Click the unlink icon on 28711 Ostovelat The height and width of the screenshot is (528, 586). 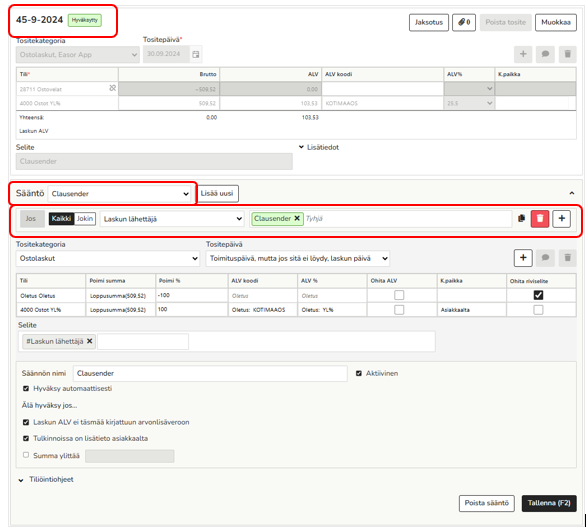112,88
